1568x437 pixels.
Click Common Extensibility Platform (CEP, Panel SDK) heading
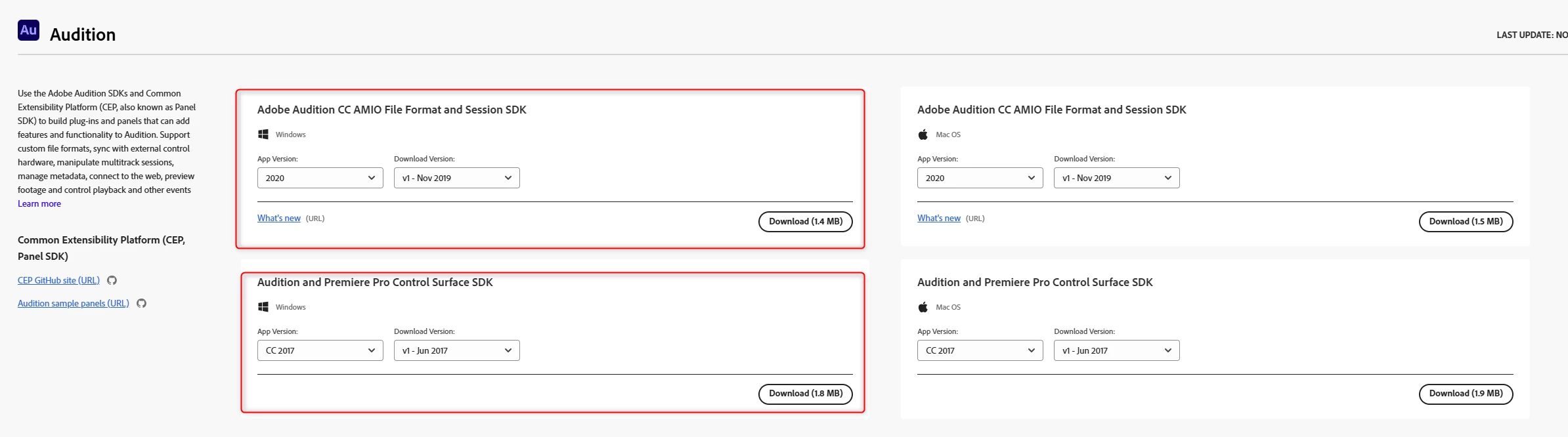pyautogui.click(x=101, y=248)
